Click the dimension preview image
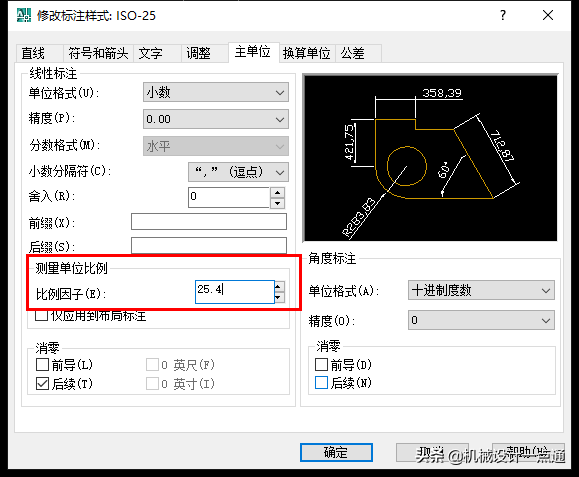579x477 pixels. (x=430, y=158)
